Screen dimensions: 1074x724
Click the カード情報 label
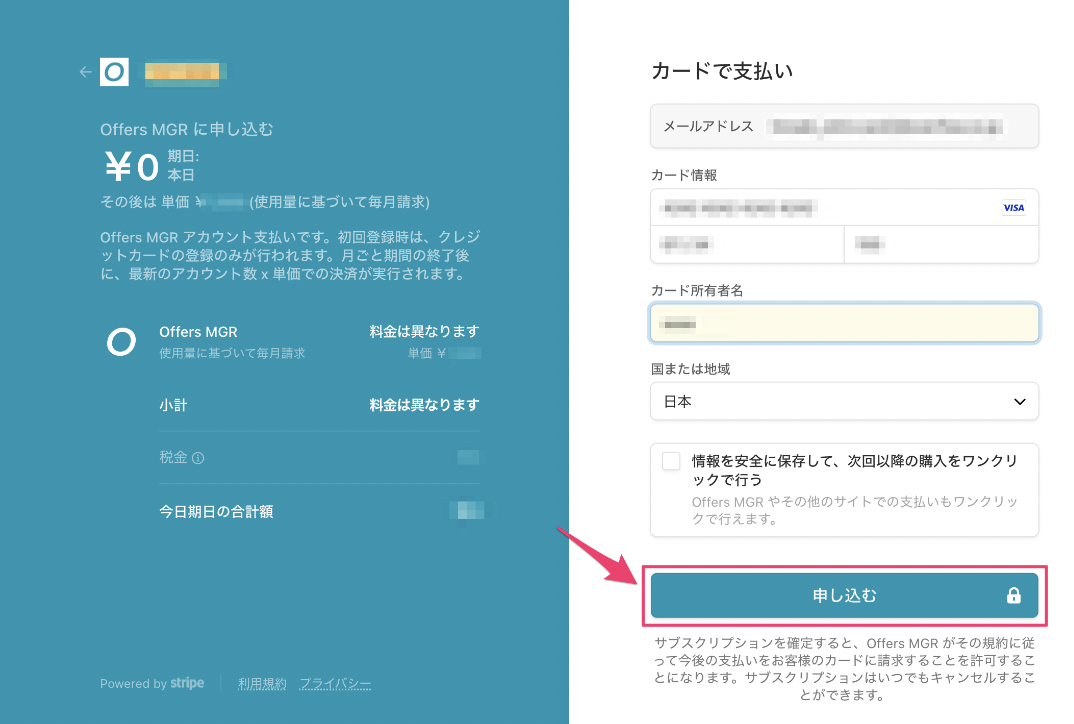pos(684,175)
